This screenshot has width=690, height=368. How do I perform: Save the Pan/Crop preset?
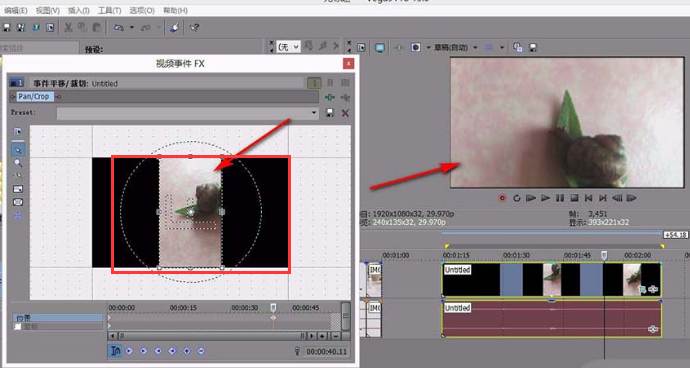pos(330,113)
